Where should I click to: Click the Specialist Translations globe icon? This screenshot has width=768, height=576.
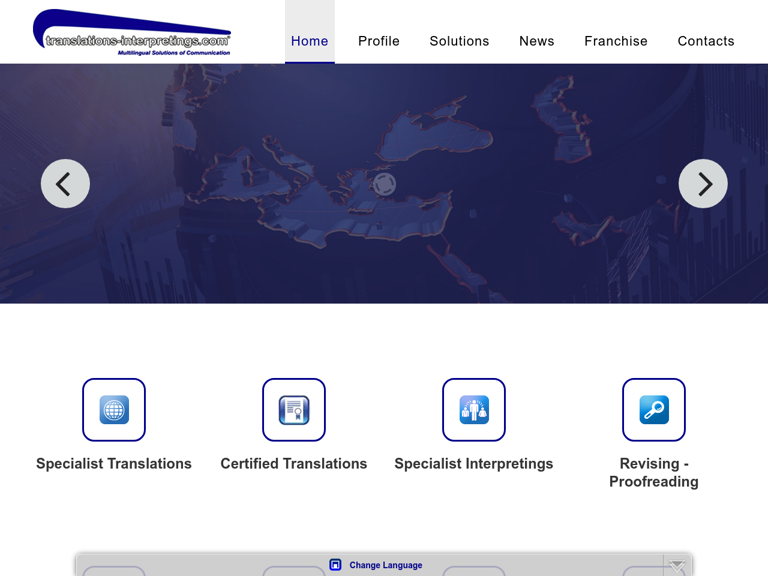tap(114, 410)
